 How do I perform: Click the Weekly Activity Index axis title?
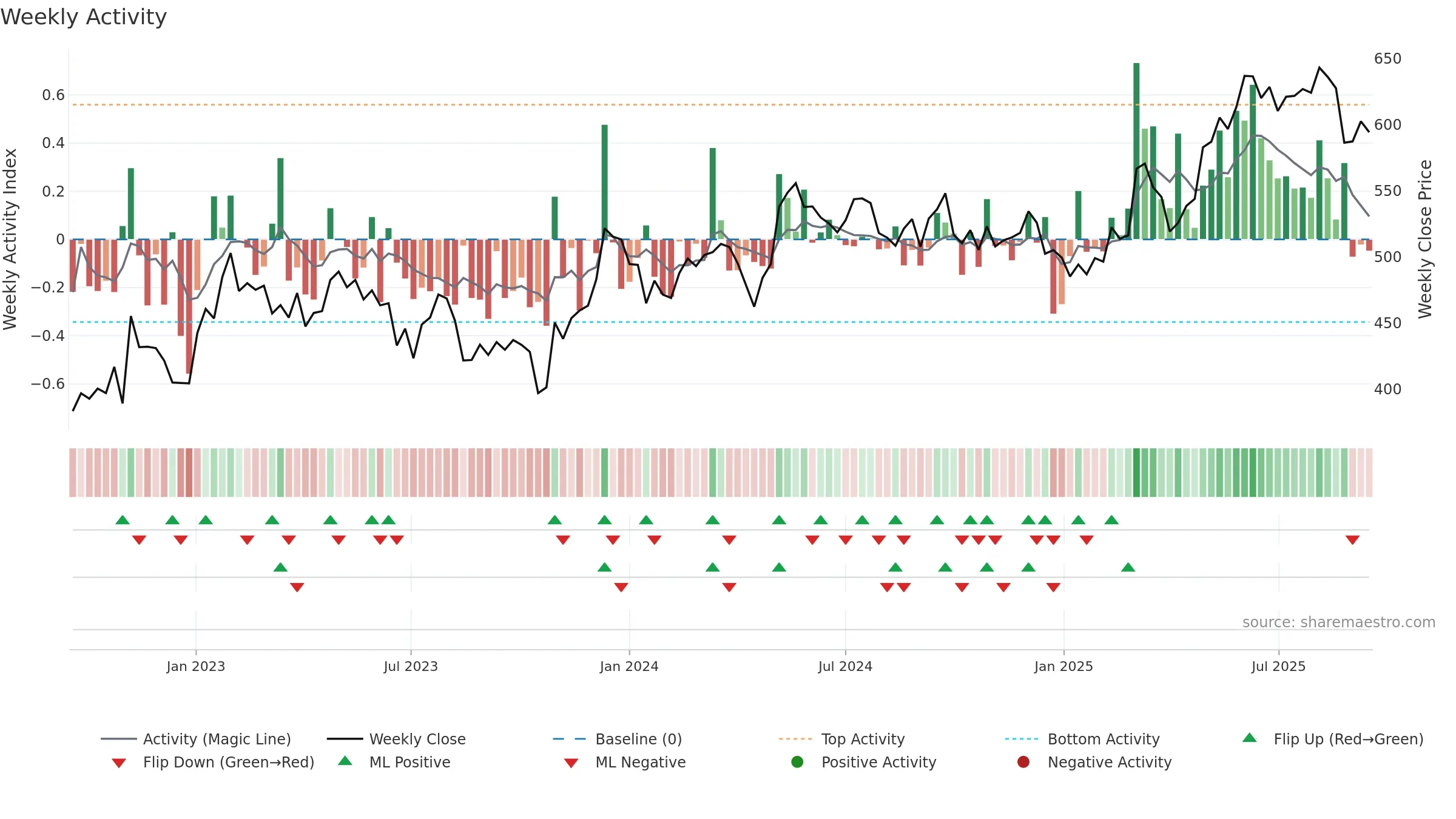click(10, 239)
